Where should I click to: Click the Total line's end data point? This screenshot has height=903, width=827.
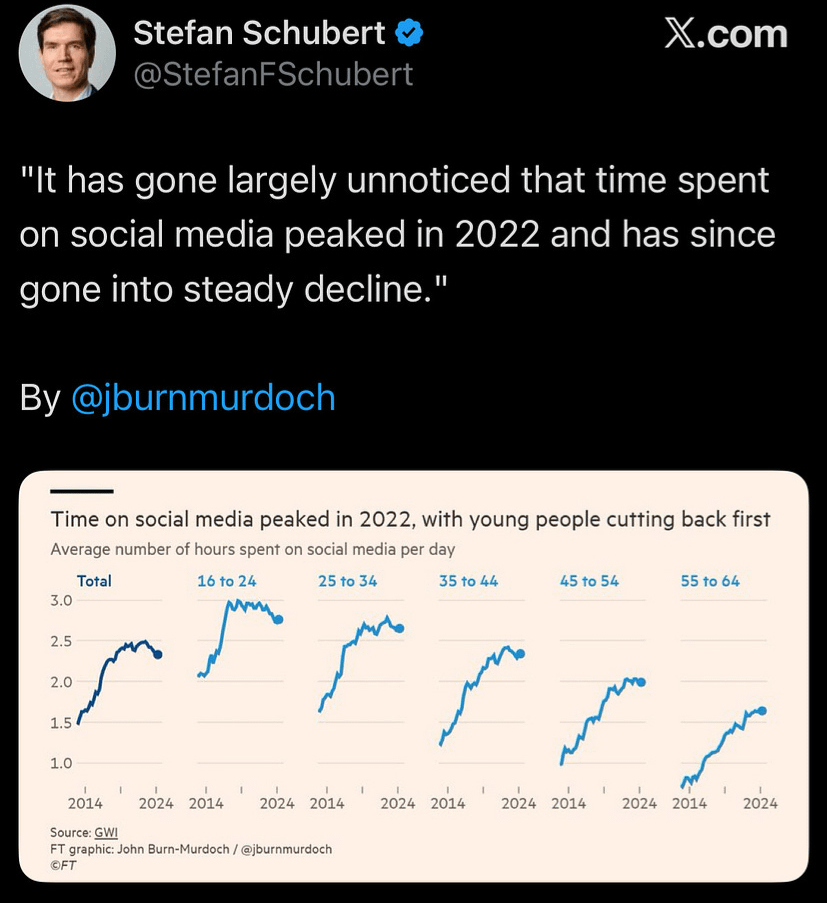click(x=157, y=654)
